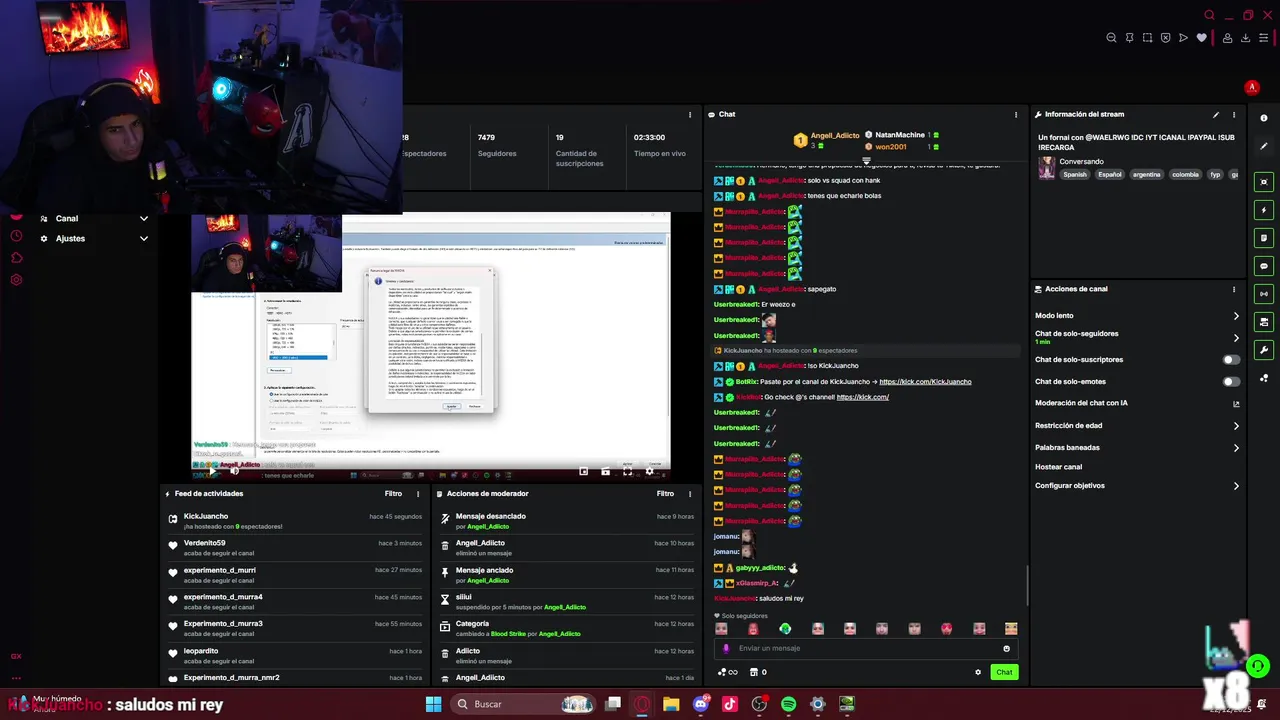
Task: Open OBS Studio from the taskbar
Action: [x=759, y=704]
